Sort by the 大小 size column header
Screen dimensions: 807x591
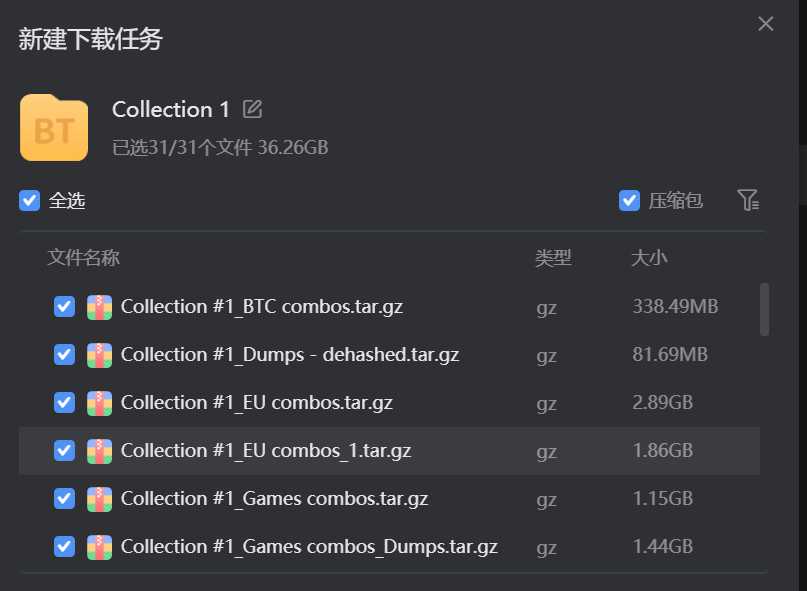coord(649,257)
